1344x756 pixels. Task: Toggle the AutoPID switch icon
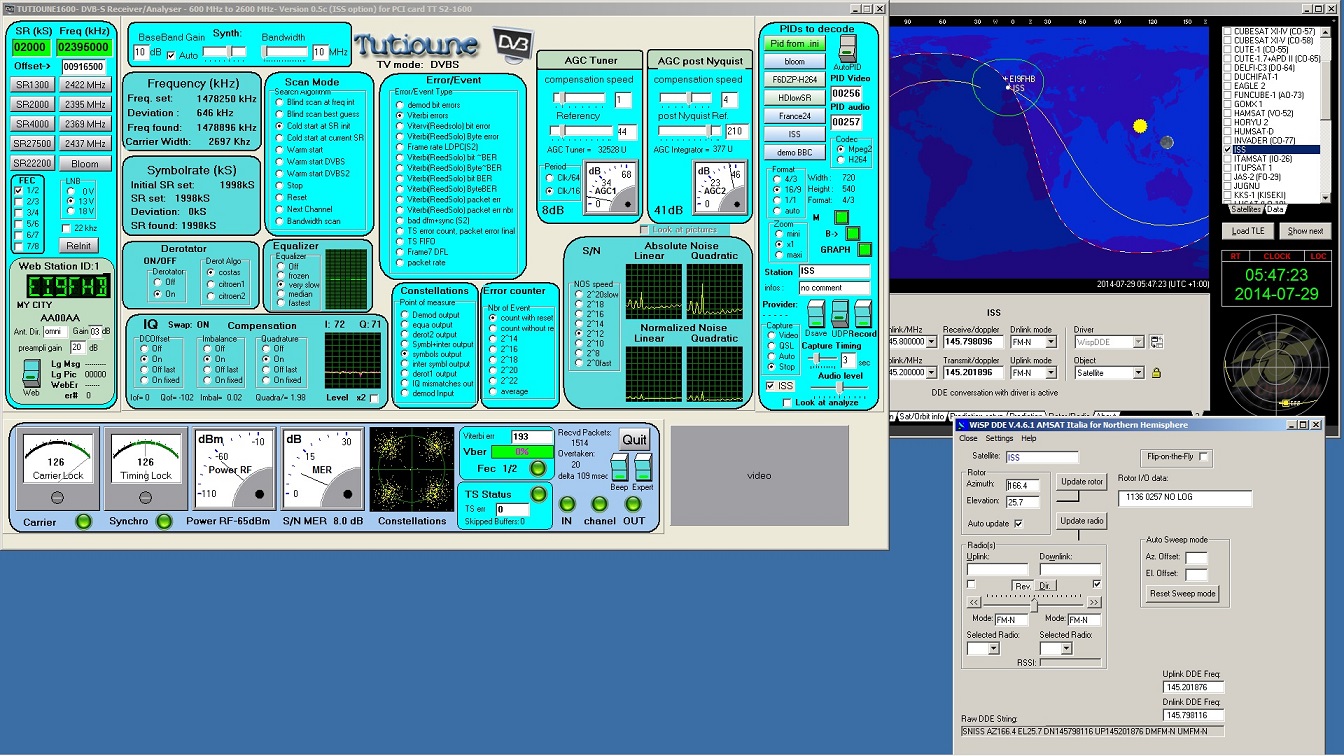tap(847, 48)
